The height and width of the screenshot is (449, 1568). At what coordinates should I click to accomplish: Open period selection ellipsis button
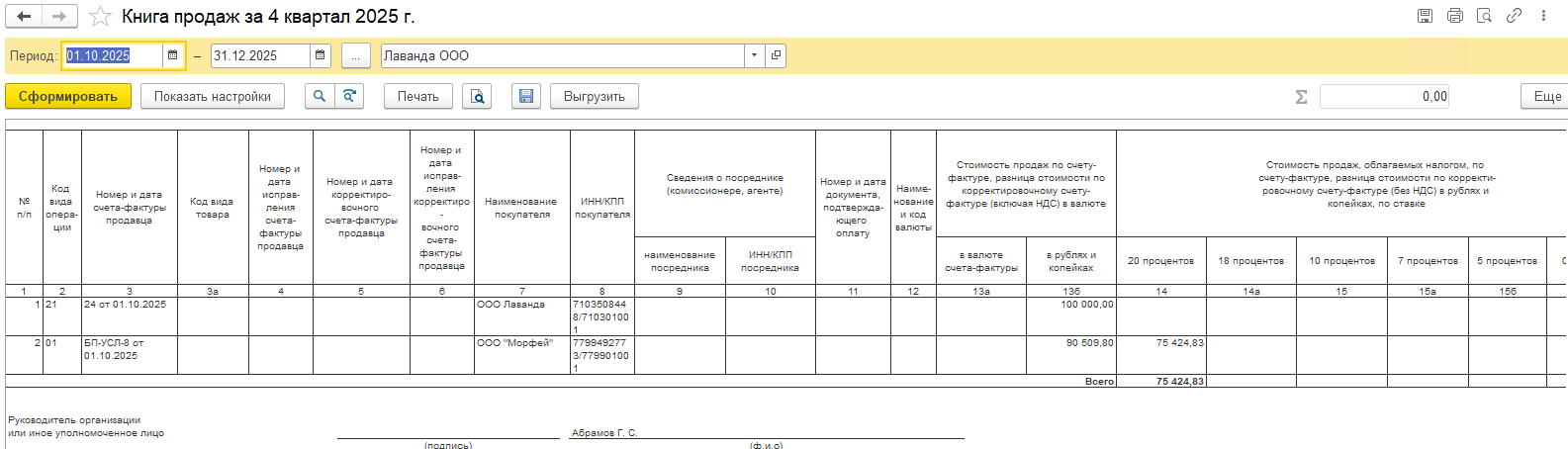coord(356,55)
